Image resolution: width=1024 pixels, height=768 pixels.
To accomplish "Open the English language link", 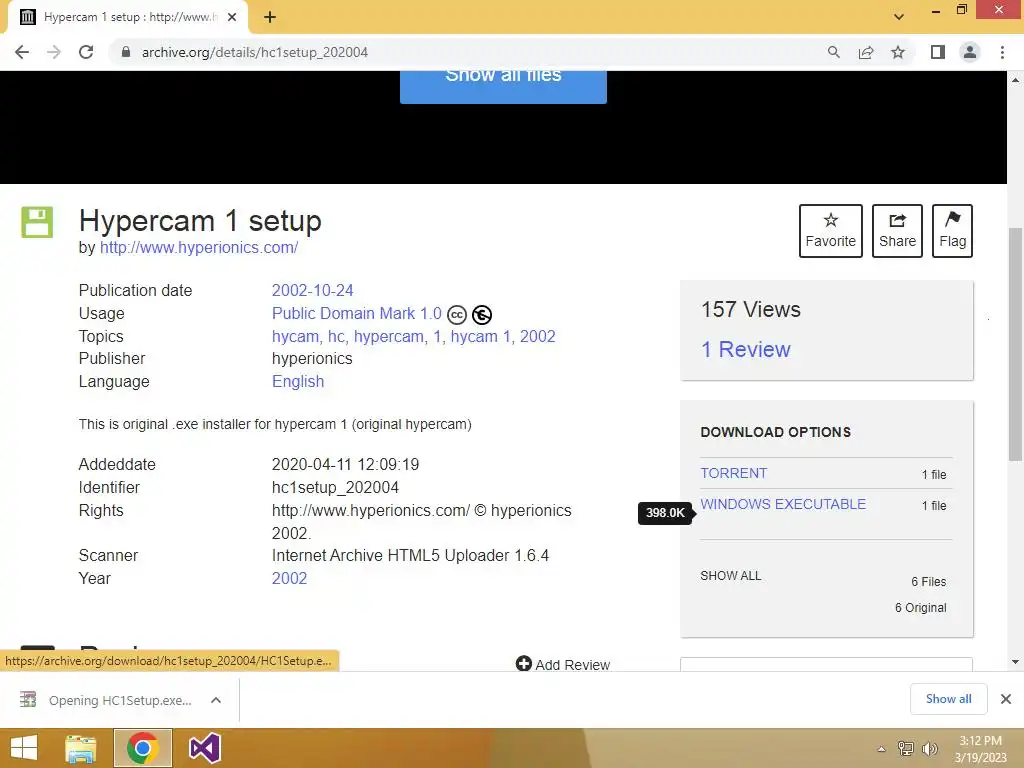I will [x=298, y=381].
